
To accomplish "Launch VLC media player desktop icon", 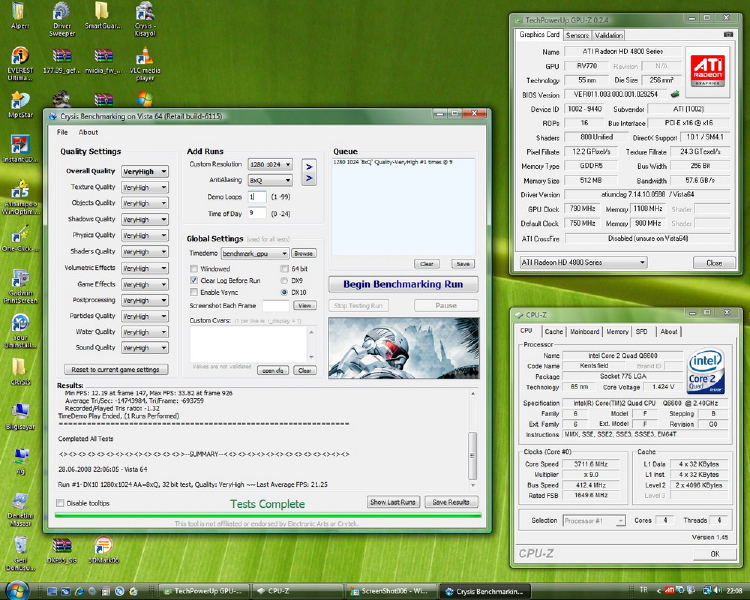I will click(144, 64).
